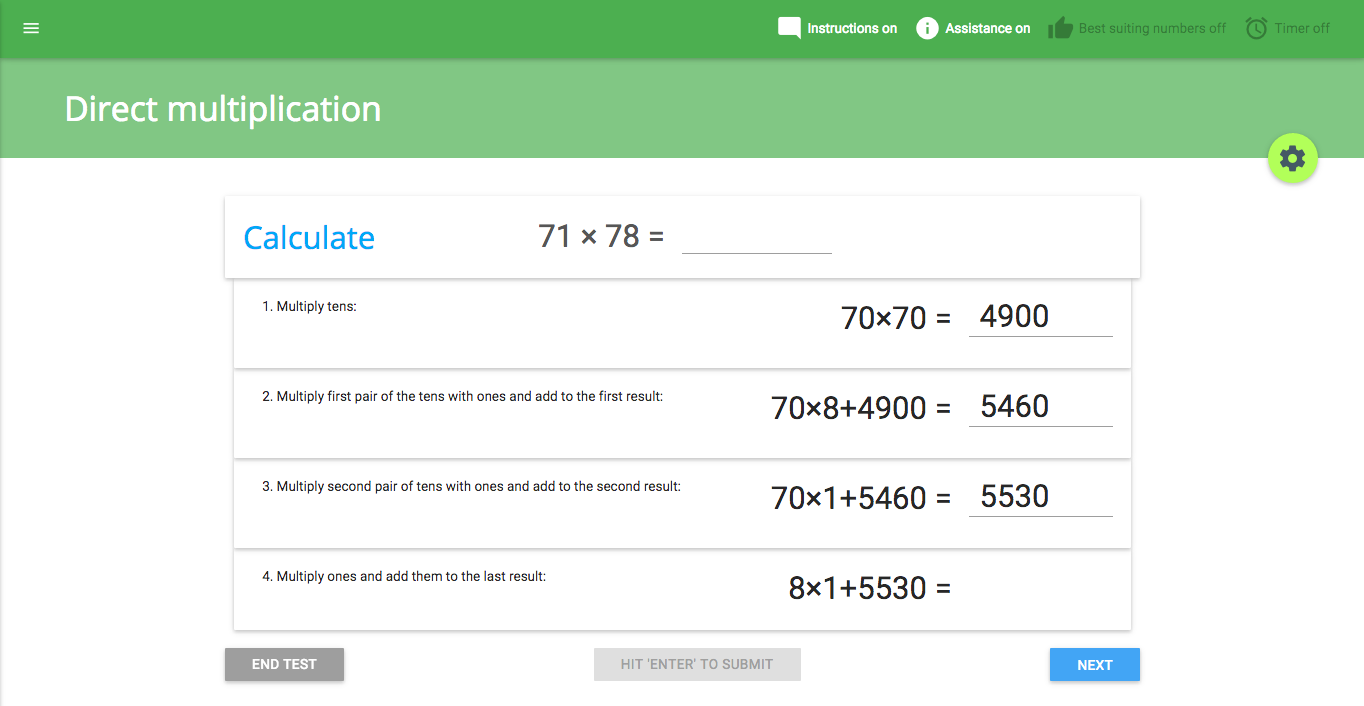Toggle the 'Assistance on' label
The height and width of the screenshot is (706, 1364).
(988, 28)
